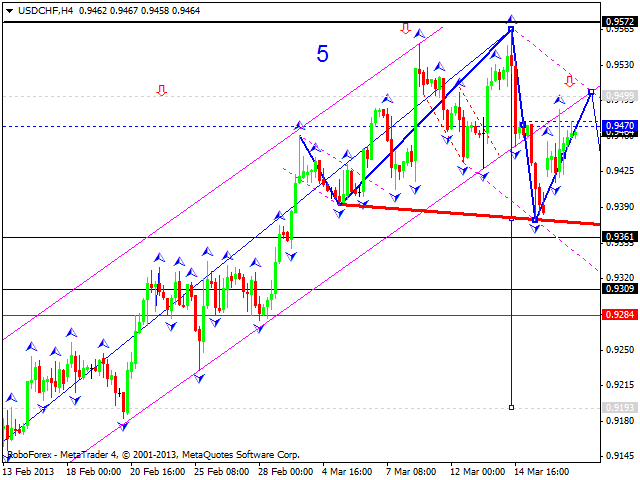Click the red down arrow below the 0.9572 line
Screen dimensions: 640x480
(406, 29)
